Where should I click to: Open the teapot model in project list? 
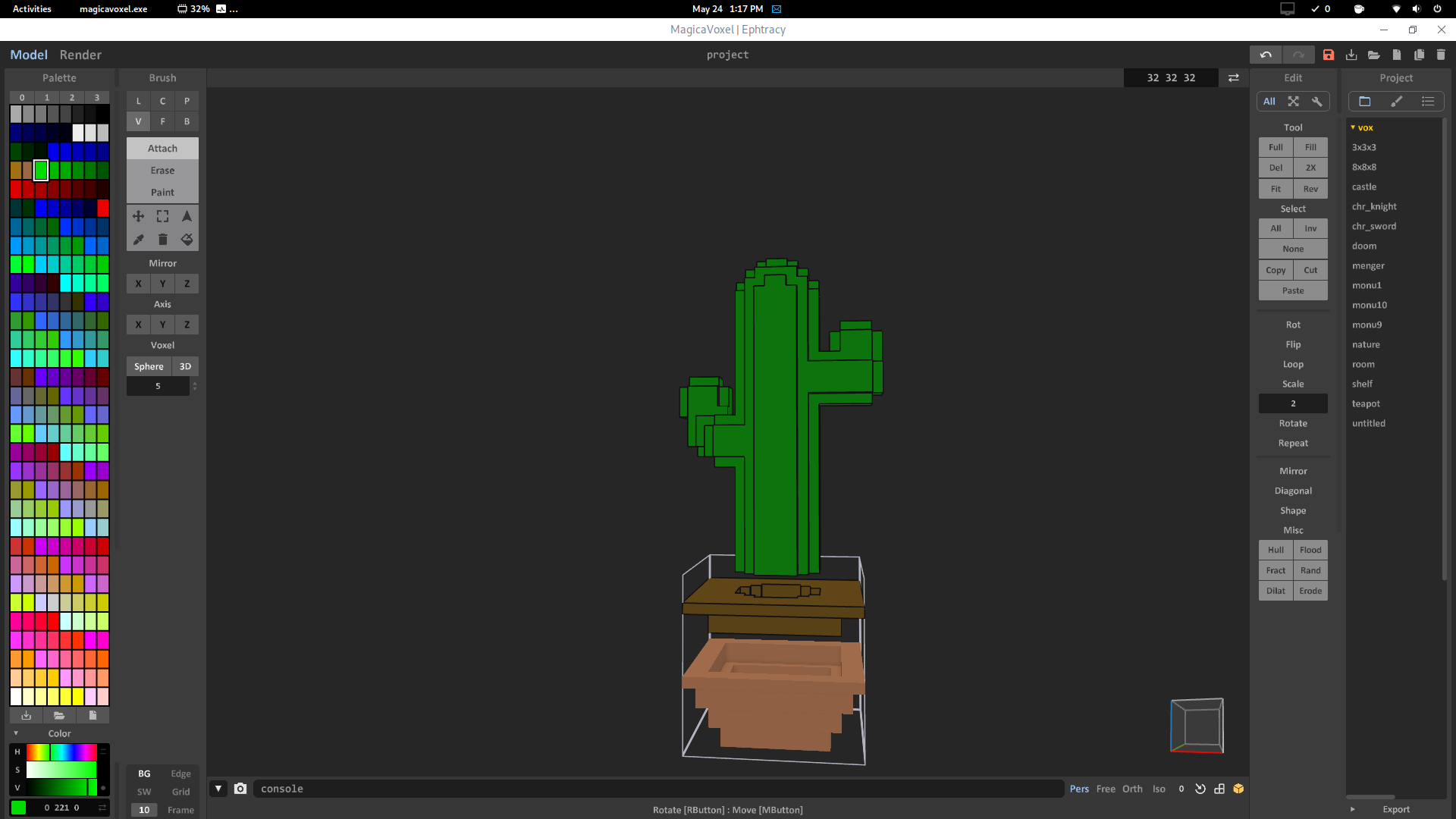click(x=1366, y=403)
